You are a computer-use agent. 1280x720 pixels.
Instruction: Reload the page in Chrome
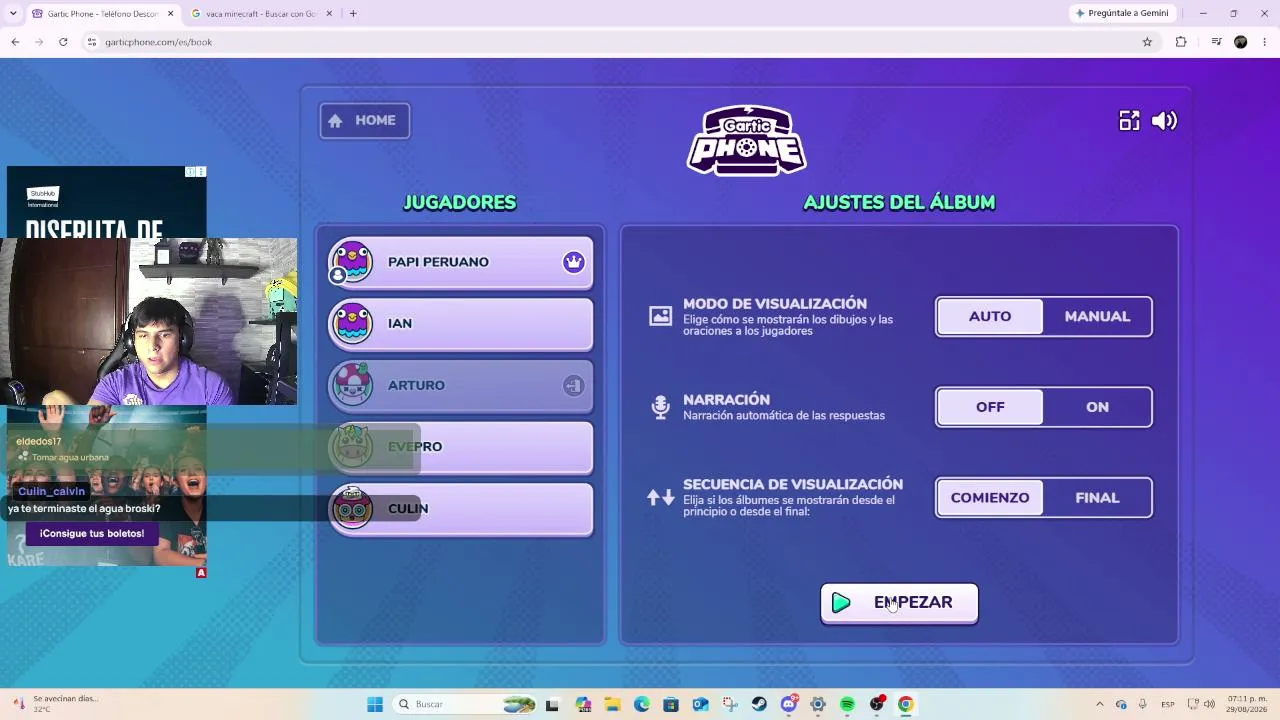(x=63, y=42)
